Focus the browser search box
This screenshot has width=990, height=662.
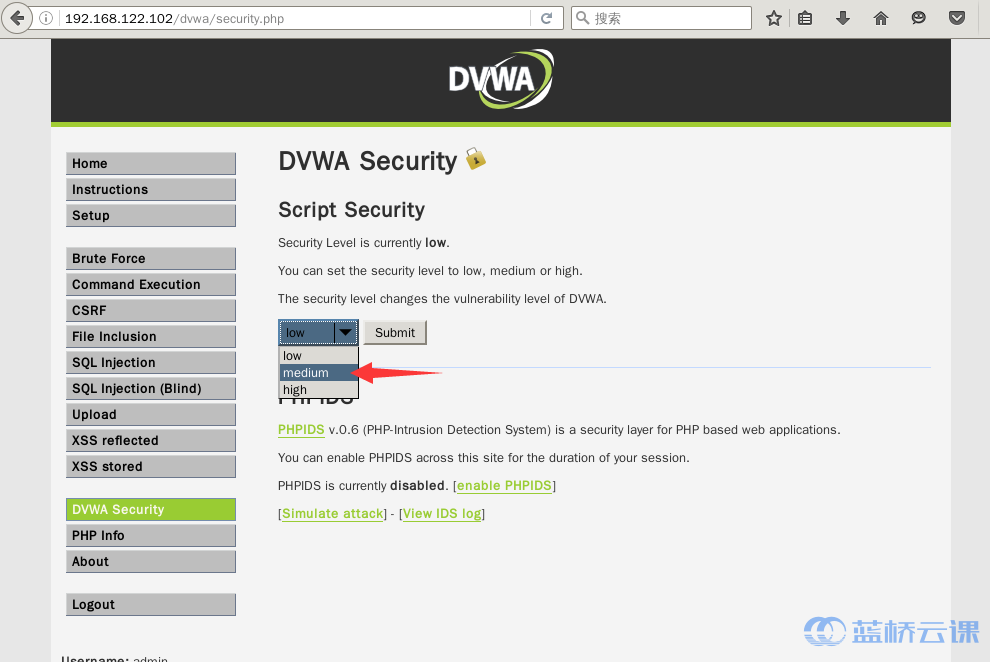click(x=661, y=18)
